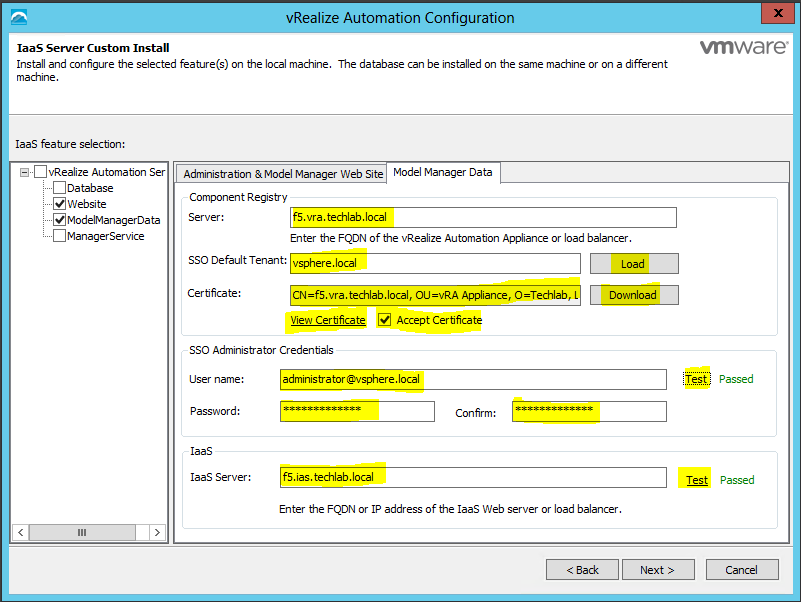801x602 pixels.
Task: Click the "SSO Administrator Credentials" group label
Action: pyautogui.click(x=261, y=350)
